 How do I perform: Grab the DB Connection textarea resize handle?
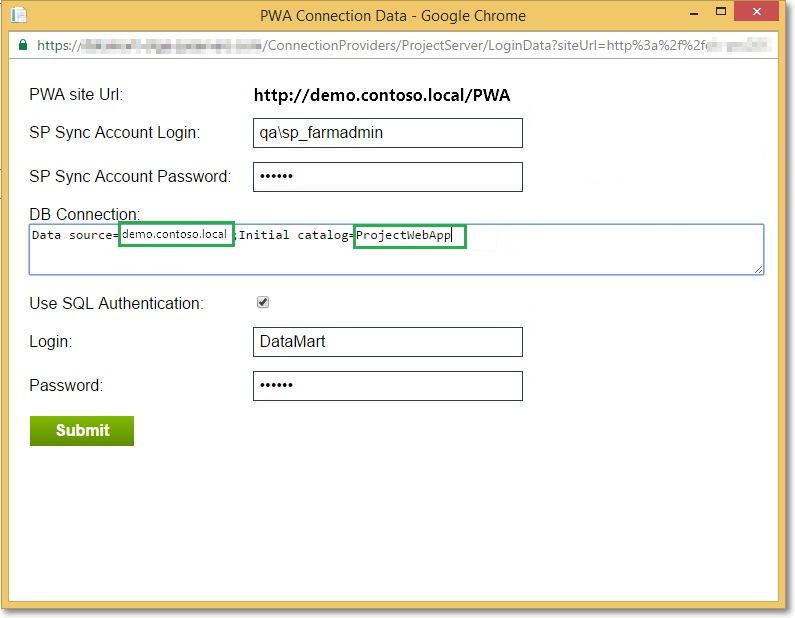point(758,269)
